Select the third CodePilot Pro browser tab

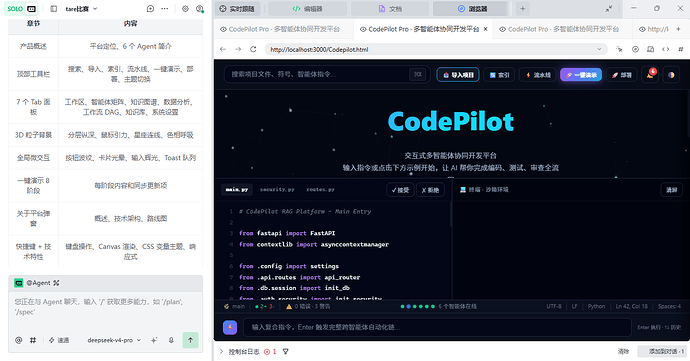(562, 29)
